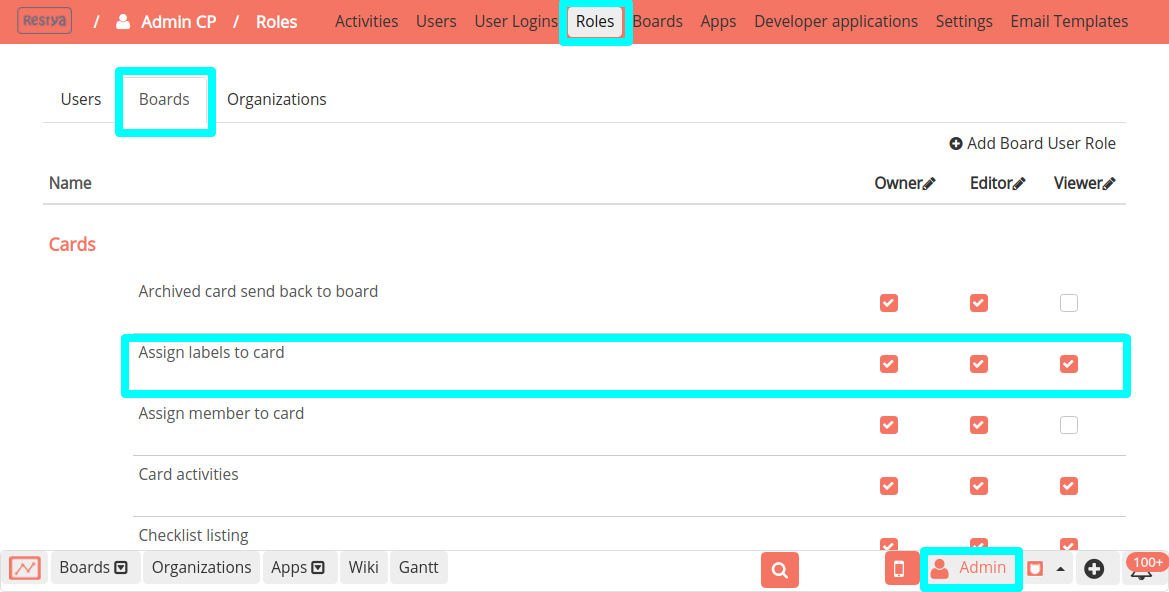Click the pencil icon next to Owner
Viewport: 1169px width, 592px height.
930,183
